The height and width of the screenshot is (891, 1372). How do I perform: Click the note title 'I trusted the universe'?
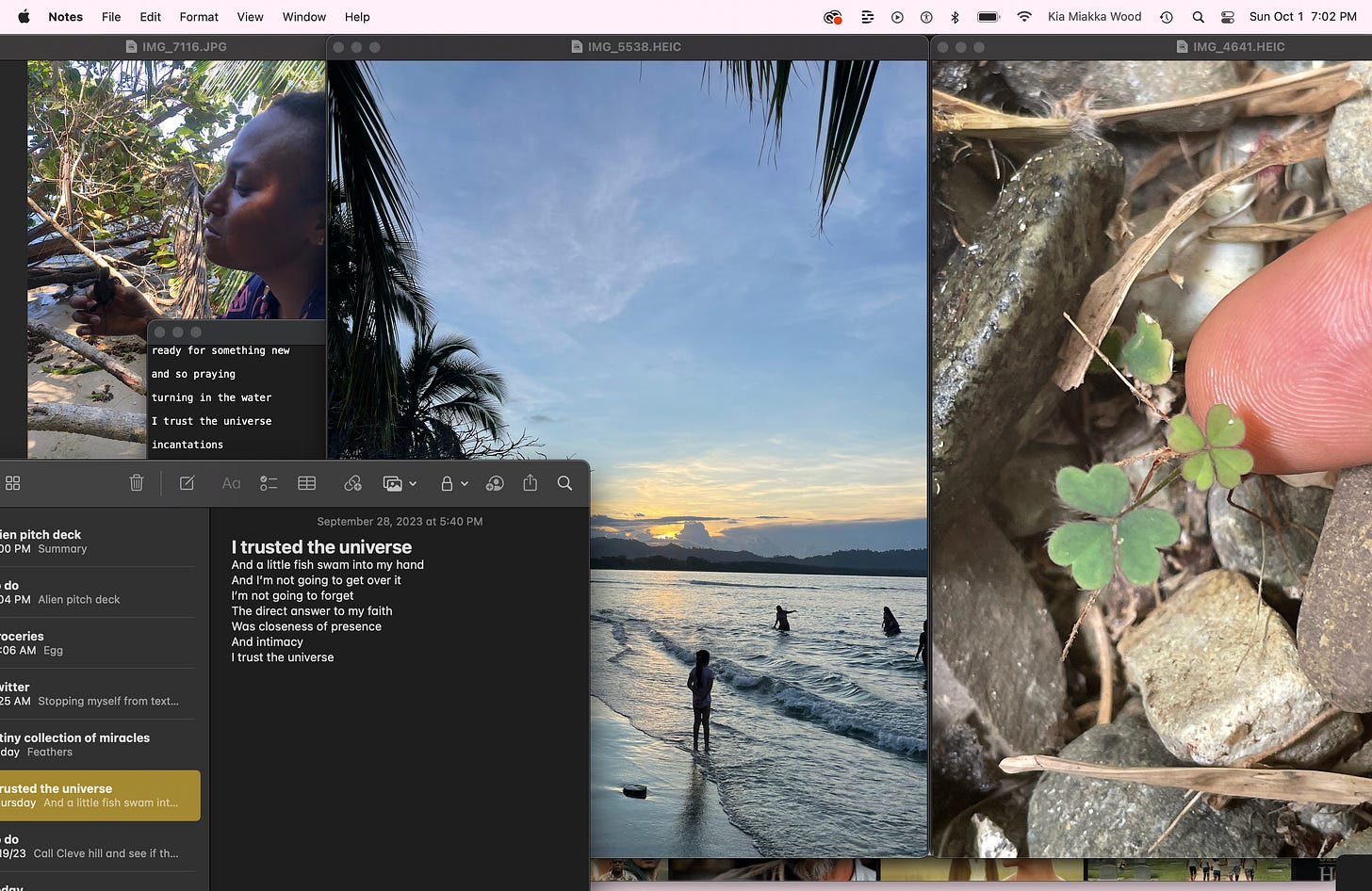pyautogui.click(x=321, y=547)
